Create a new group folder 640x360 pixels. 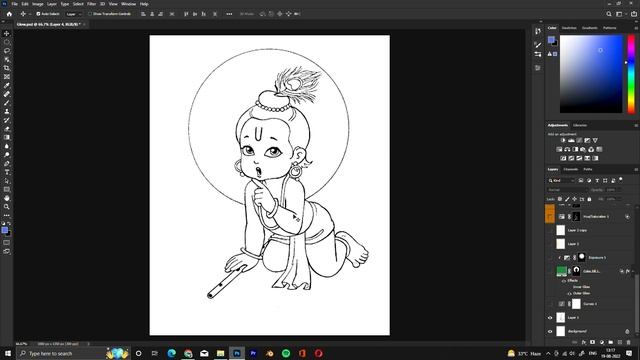611,342
